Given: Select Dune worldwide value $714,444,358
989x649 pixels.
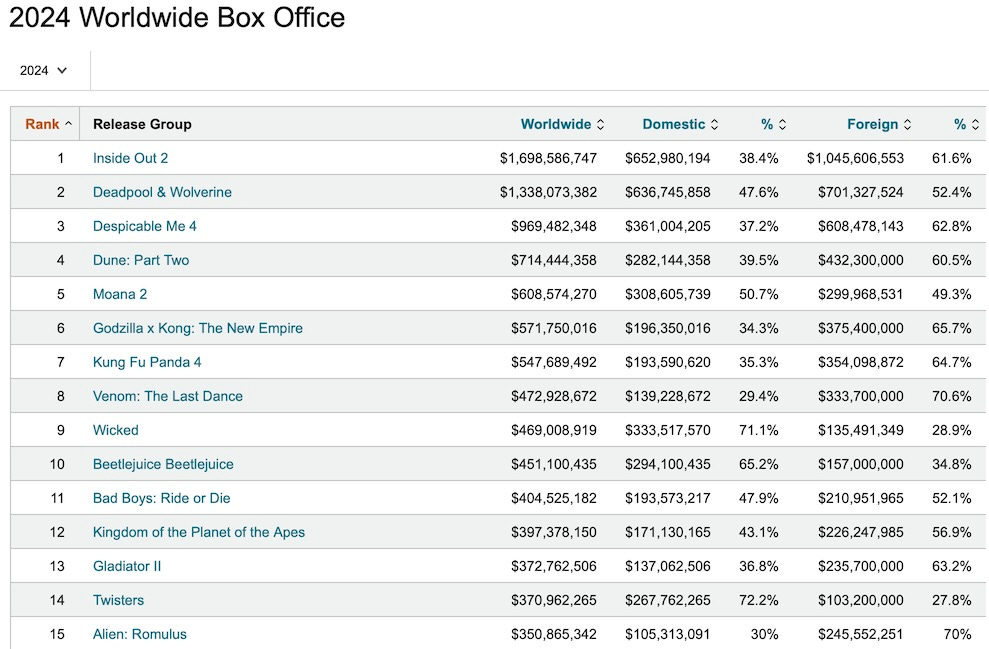Looking at the screenshot, I should 553,260.
